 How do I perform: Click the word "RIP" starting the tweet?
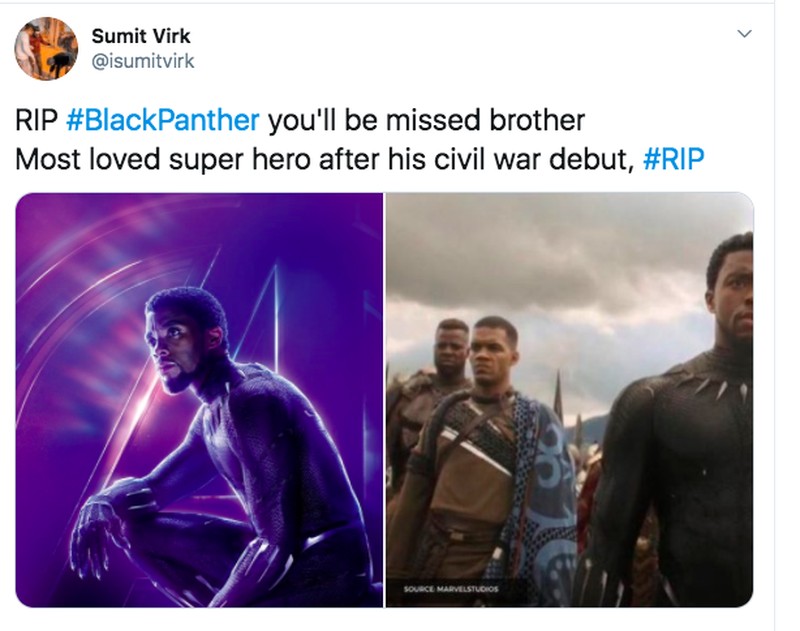pyautogui.click(x=37, y=121)
